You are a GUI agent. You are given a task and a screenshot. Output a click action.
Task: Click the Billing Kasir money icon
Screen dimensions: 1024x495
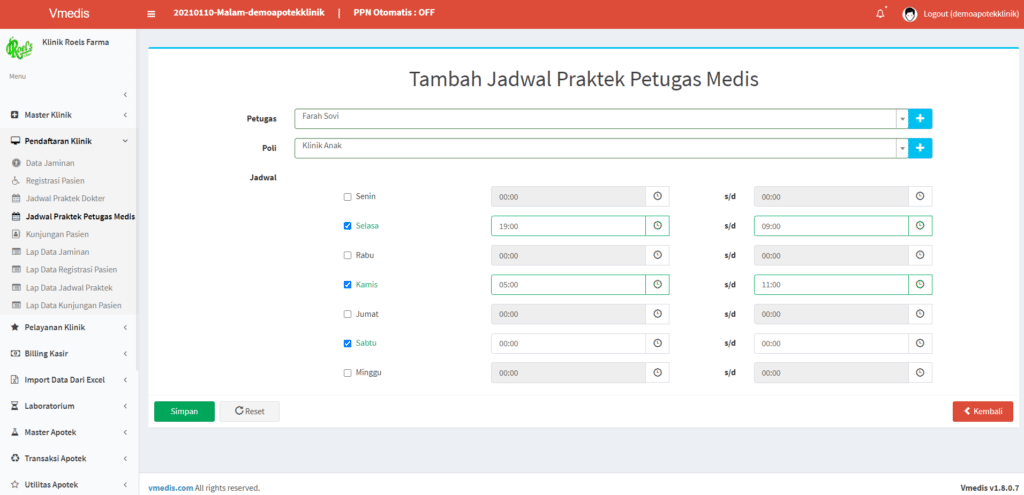(14, 353)
